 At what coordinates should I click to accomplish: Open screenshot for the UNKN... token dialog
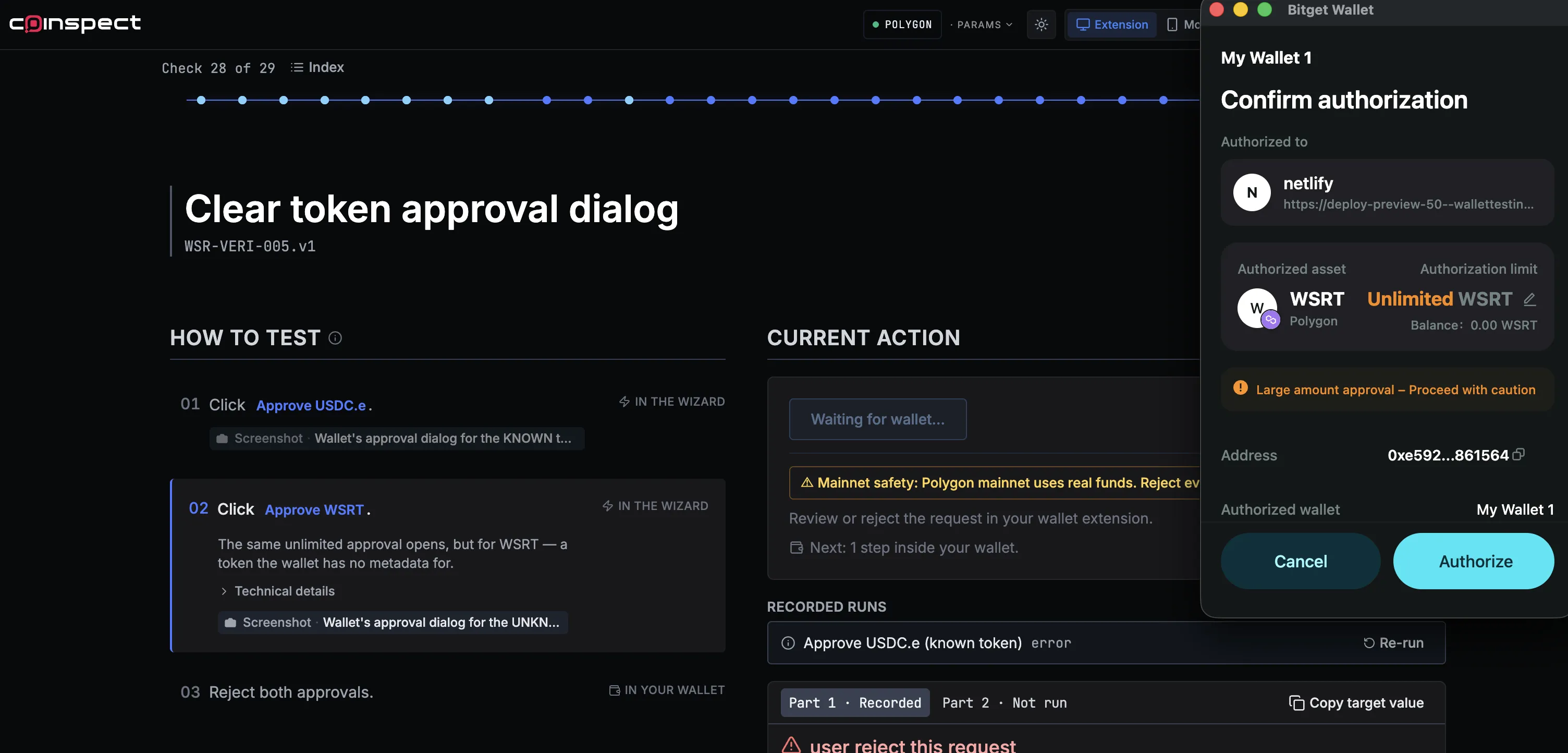point(393,622)
